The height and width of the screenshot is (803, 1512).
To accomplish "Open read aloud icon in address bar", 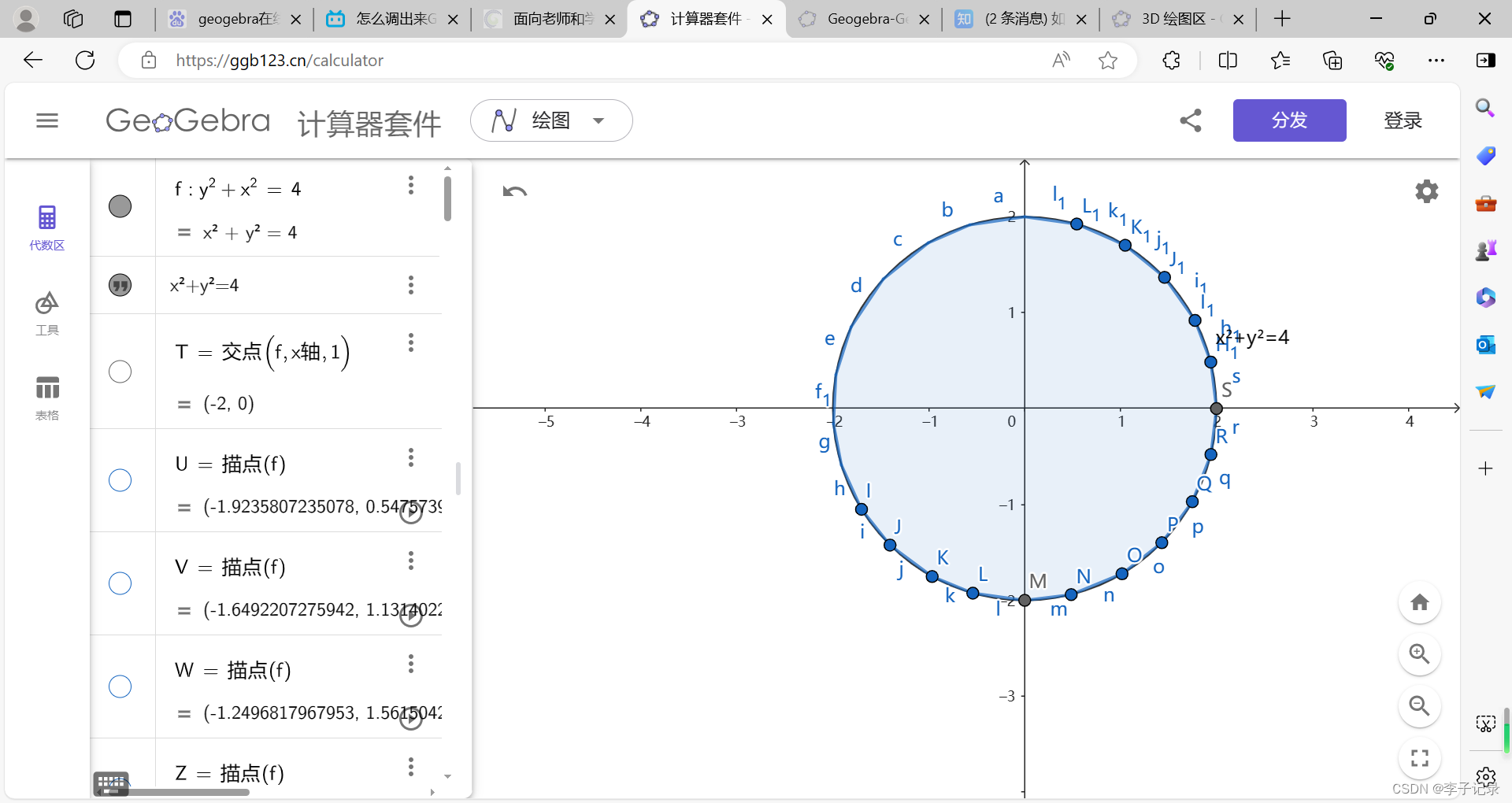I will point(1061,60).
